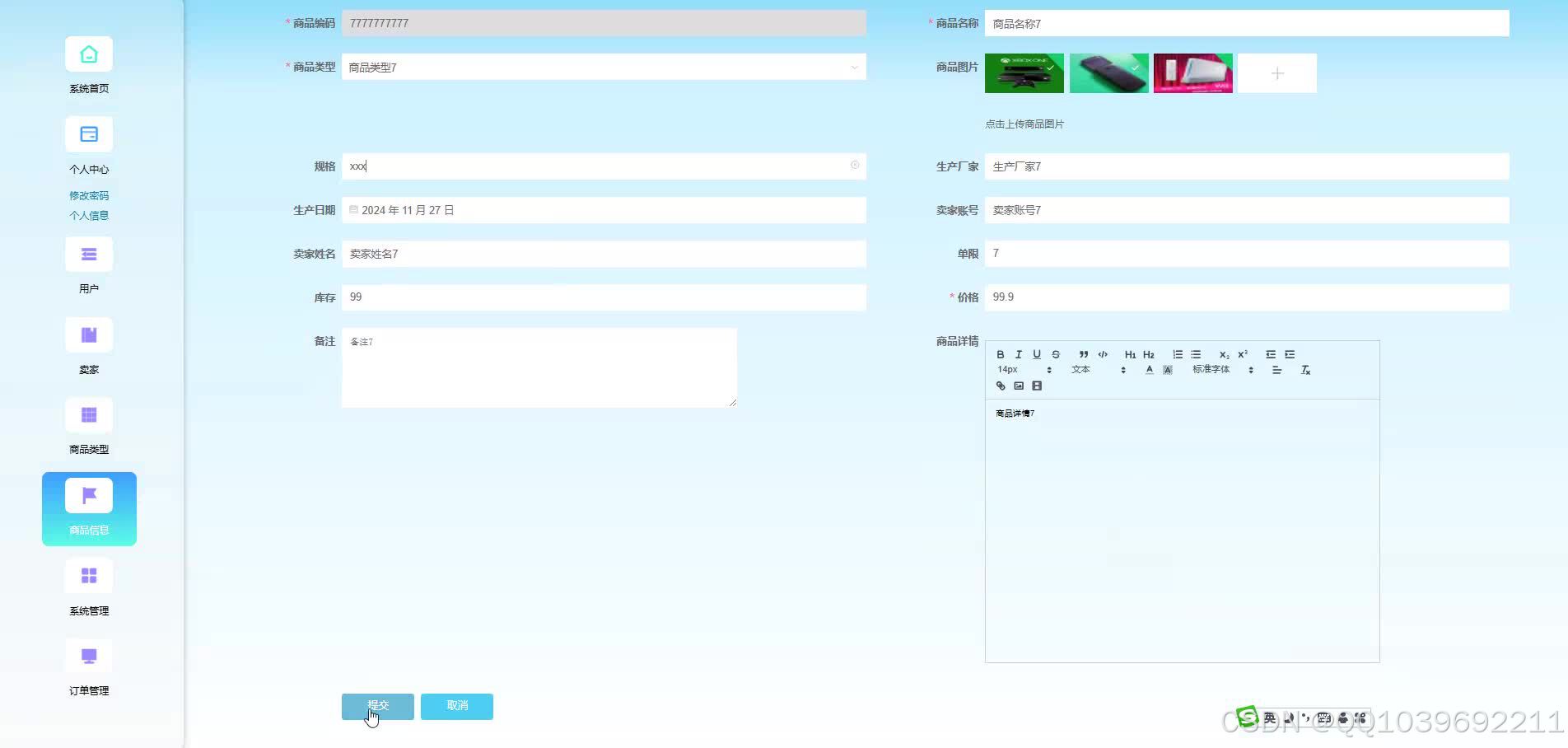Insert a blockquote in 商品详情
The height and width of the screenshot is (748, 1568).
(1084, 354)
